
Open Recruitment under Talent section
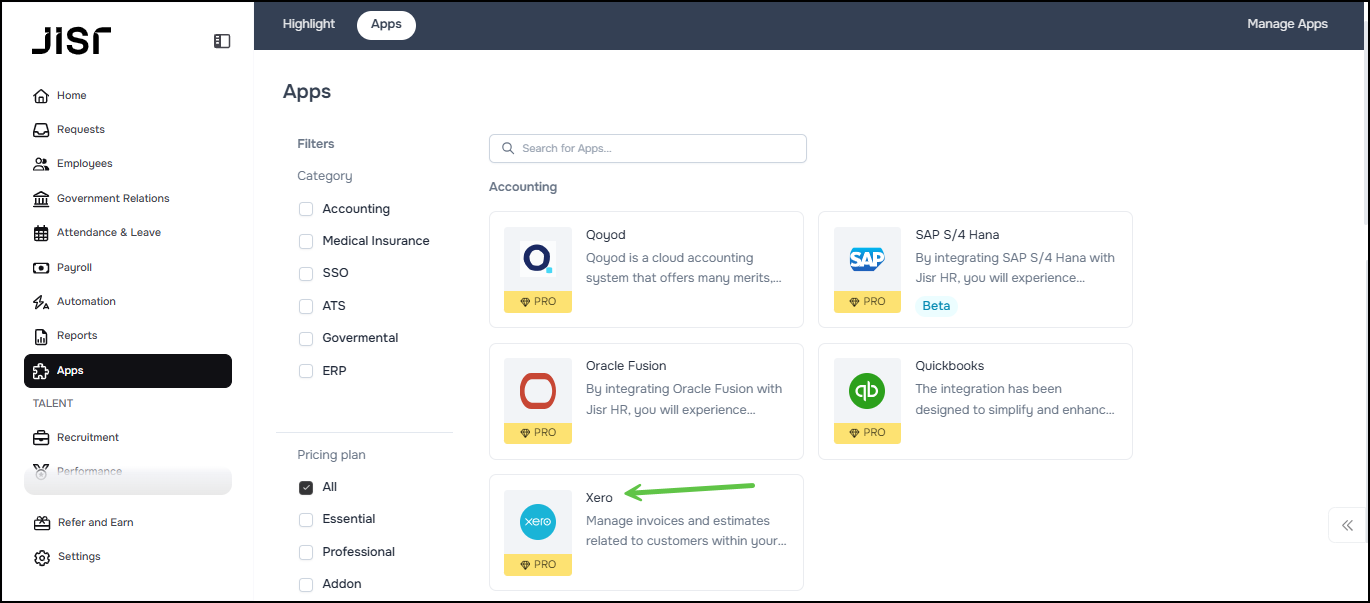click(87, 437)
